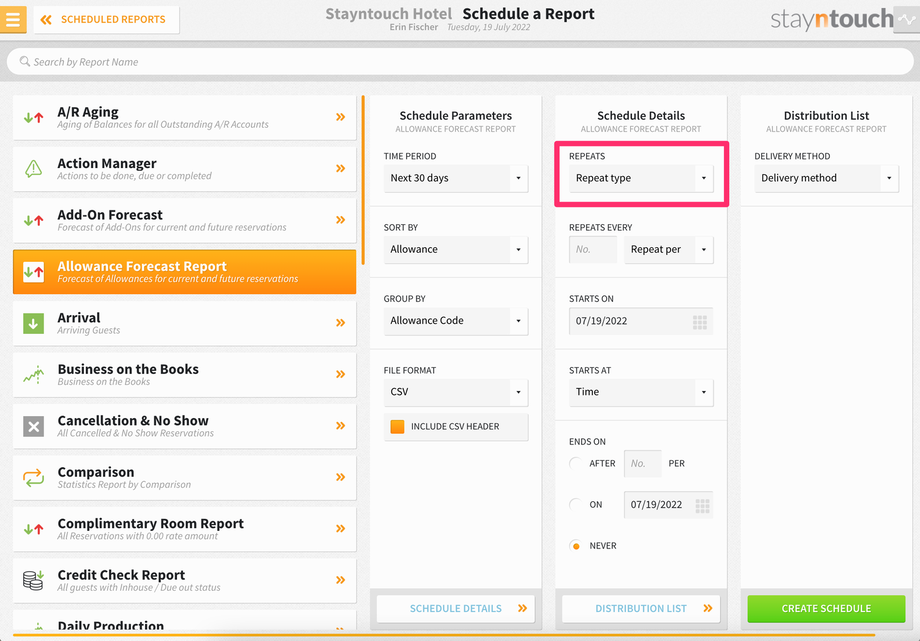Viewport: 920px width, 641px height.
Task: Open Credit Check Report double chevron
Action: pos(340,580)
